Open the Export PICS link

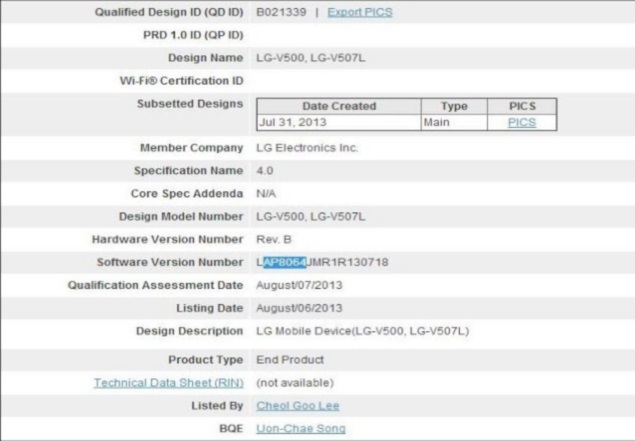360,12
